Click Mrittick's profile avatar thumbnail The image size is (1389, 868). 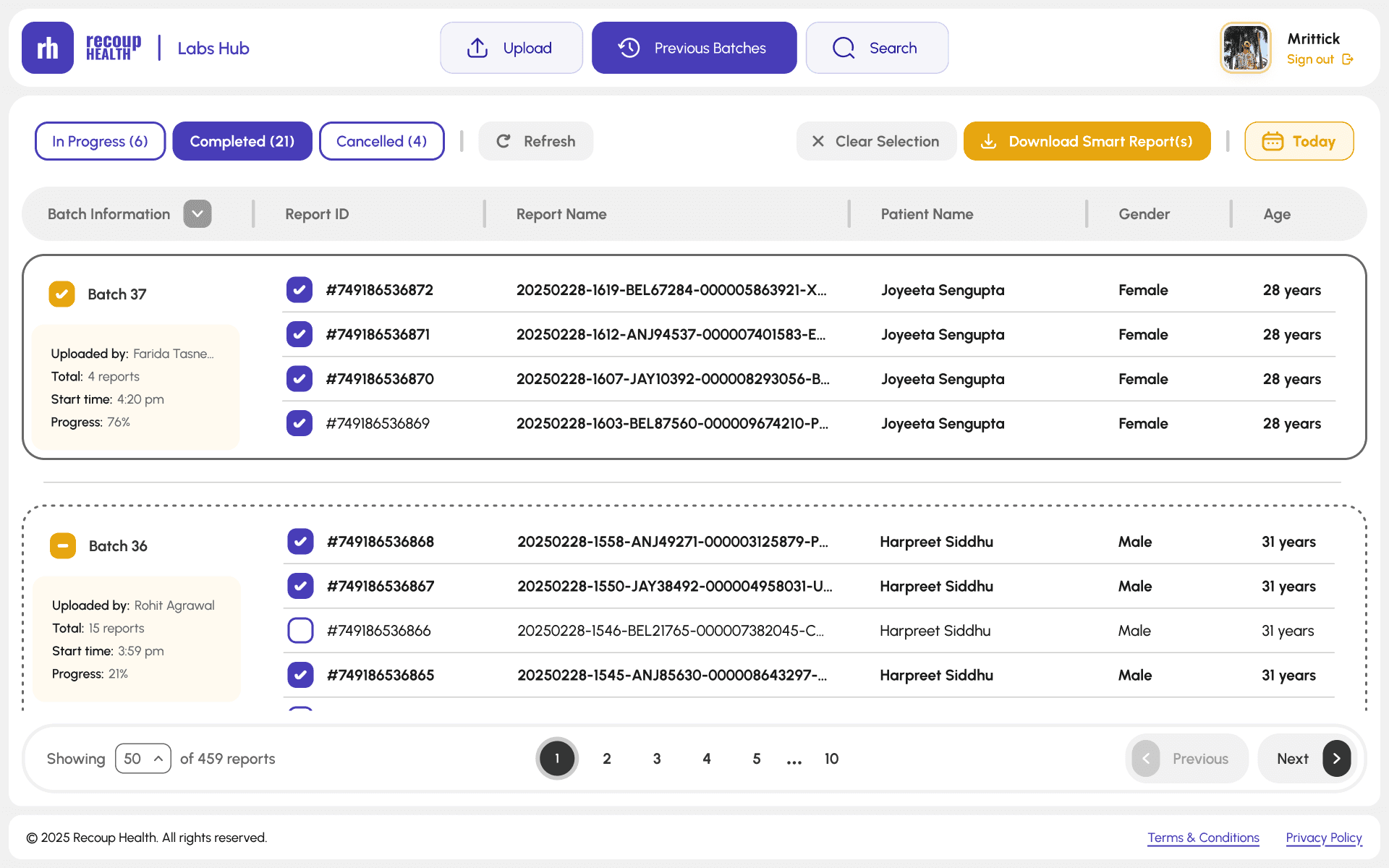1245,48
